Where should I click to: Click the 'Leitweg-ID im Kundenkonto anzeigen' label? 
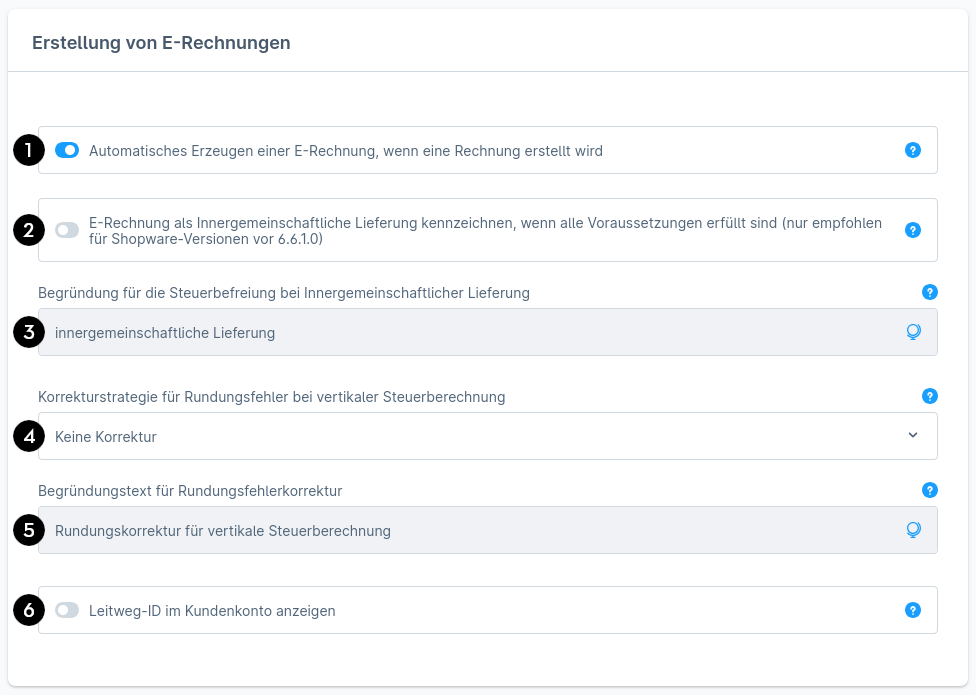[212, 611]
